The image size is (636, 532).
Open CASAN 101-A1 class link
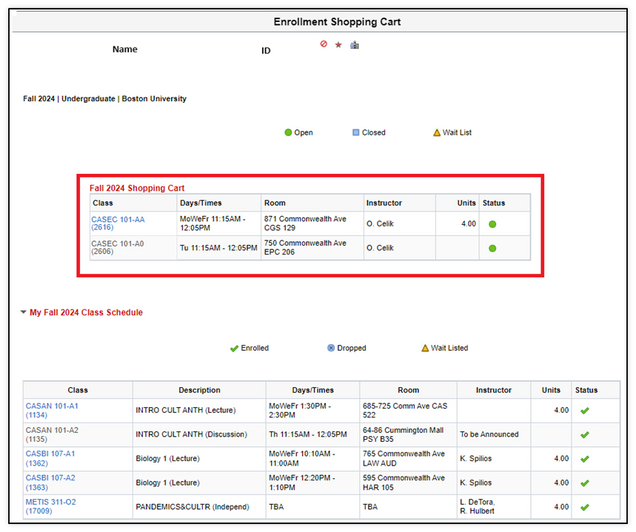(52, 410)
